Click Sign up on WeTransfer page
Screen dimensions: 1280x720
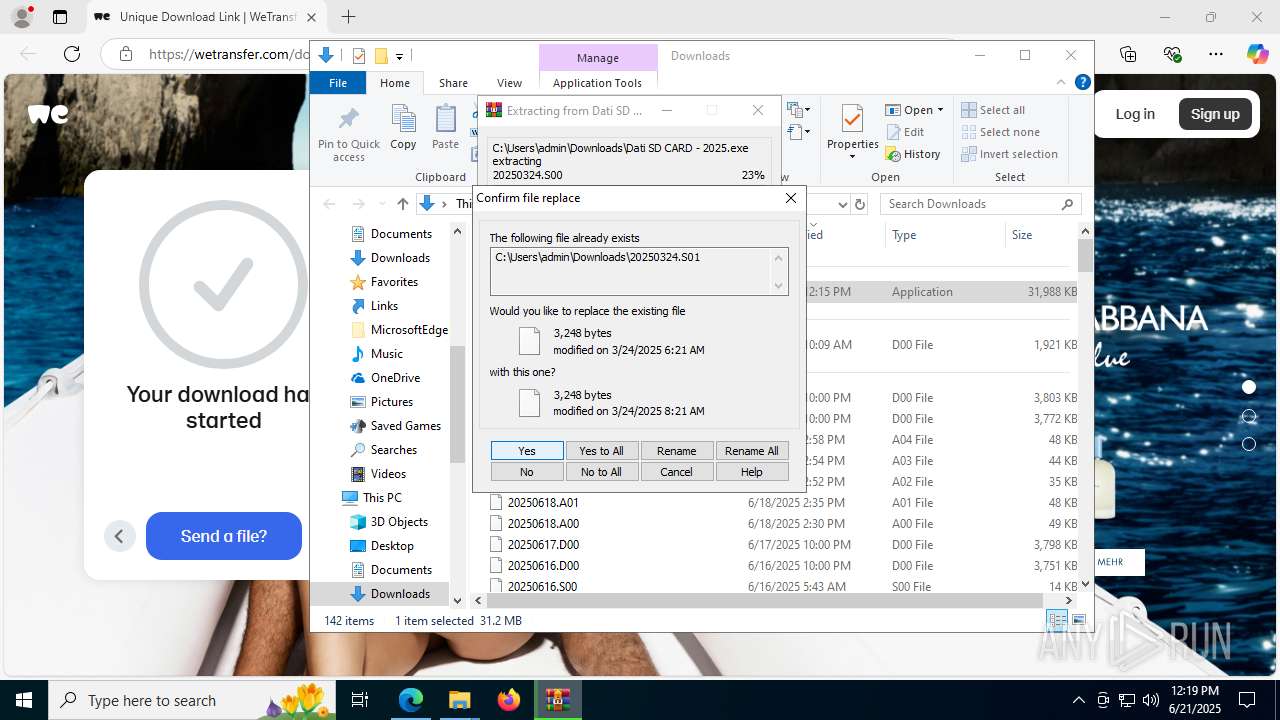click(x=1215, y=114)
